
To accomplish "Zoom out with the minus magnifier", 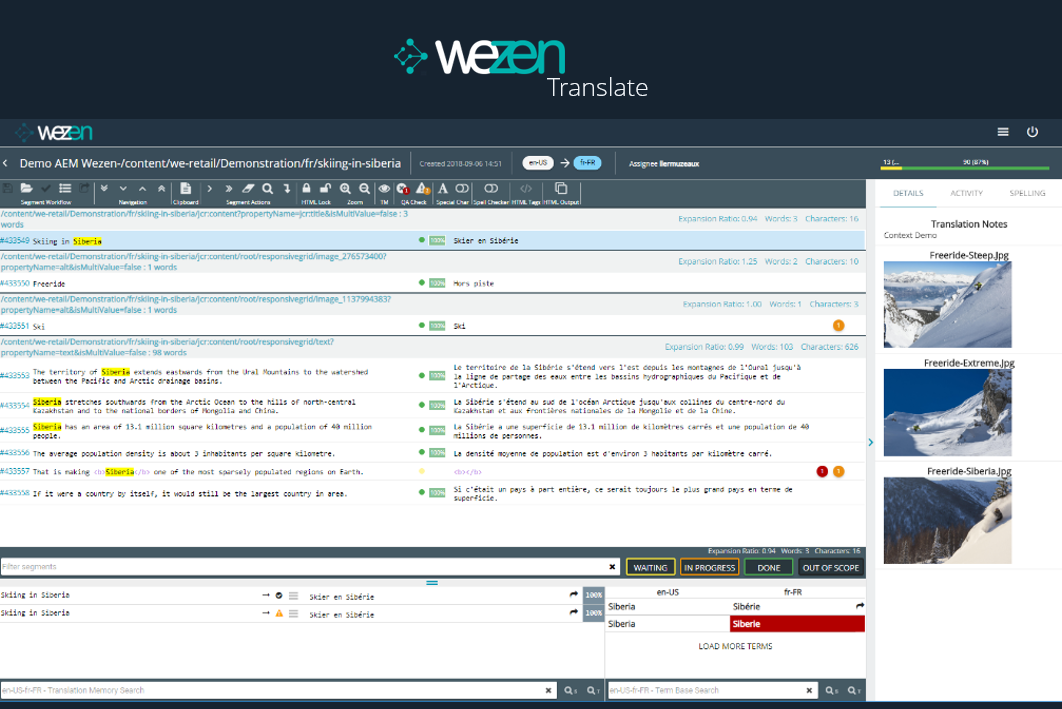I will [364, 188].
